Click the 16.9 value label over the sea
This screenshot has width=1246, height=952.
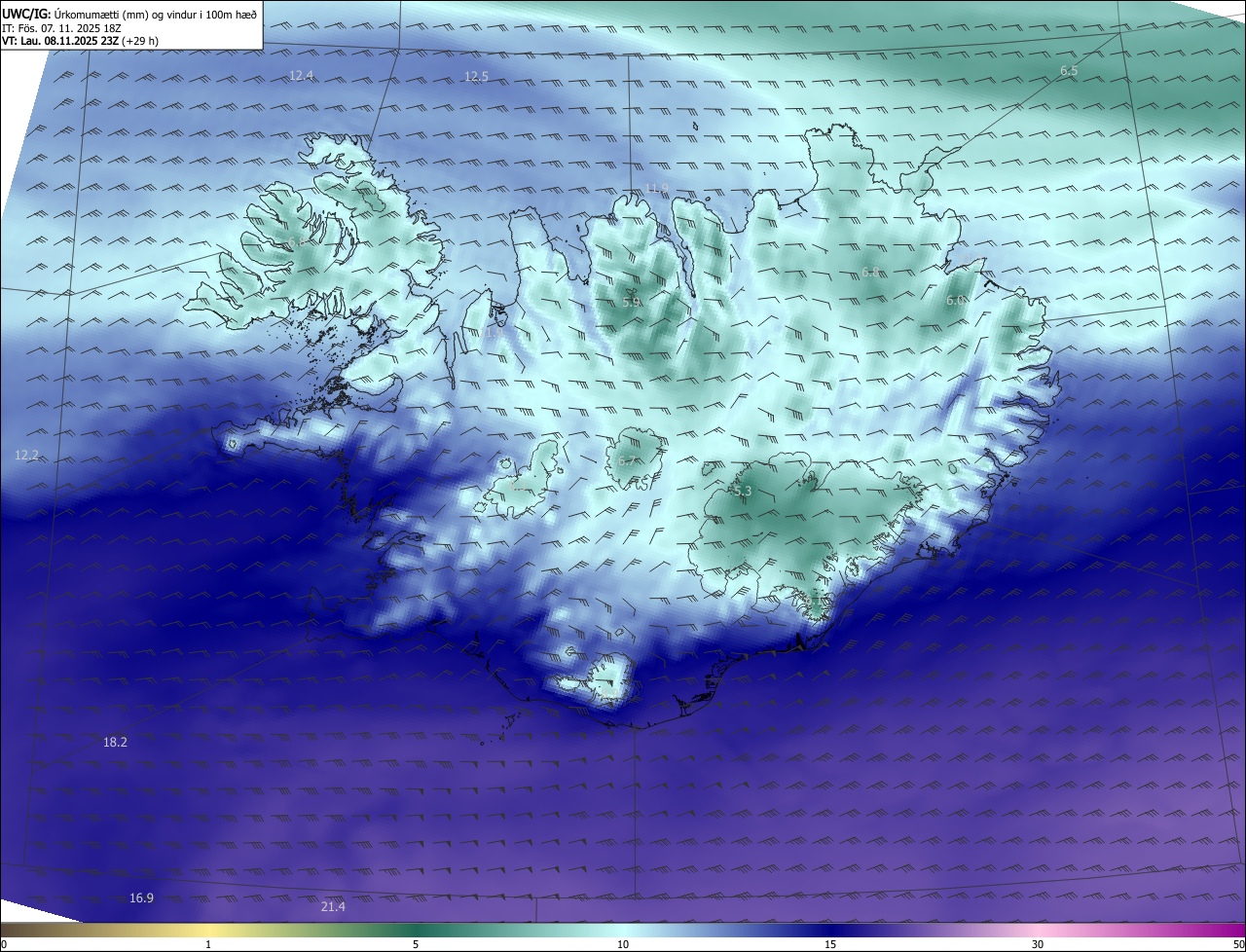(x=141, y=897)
